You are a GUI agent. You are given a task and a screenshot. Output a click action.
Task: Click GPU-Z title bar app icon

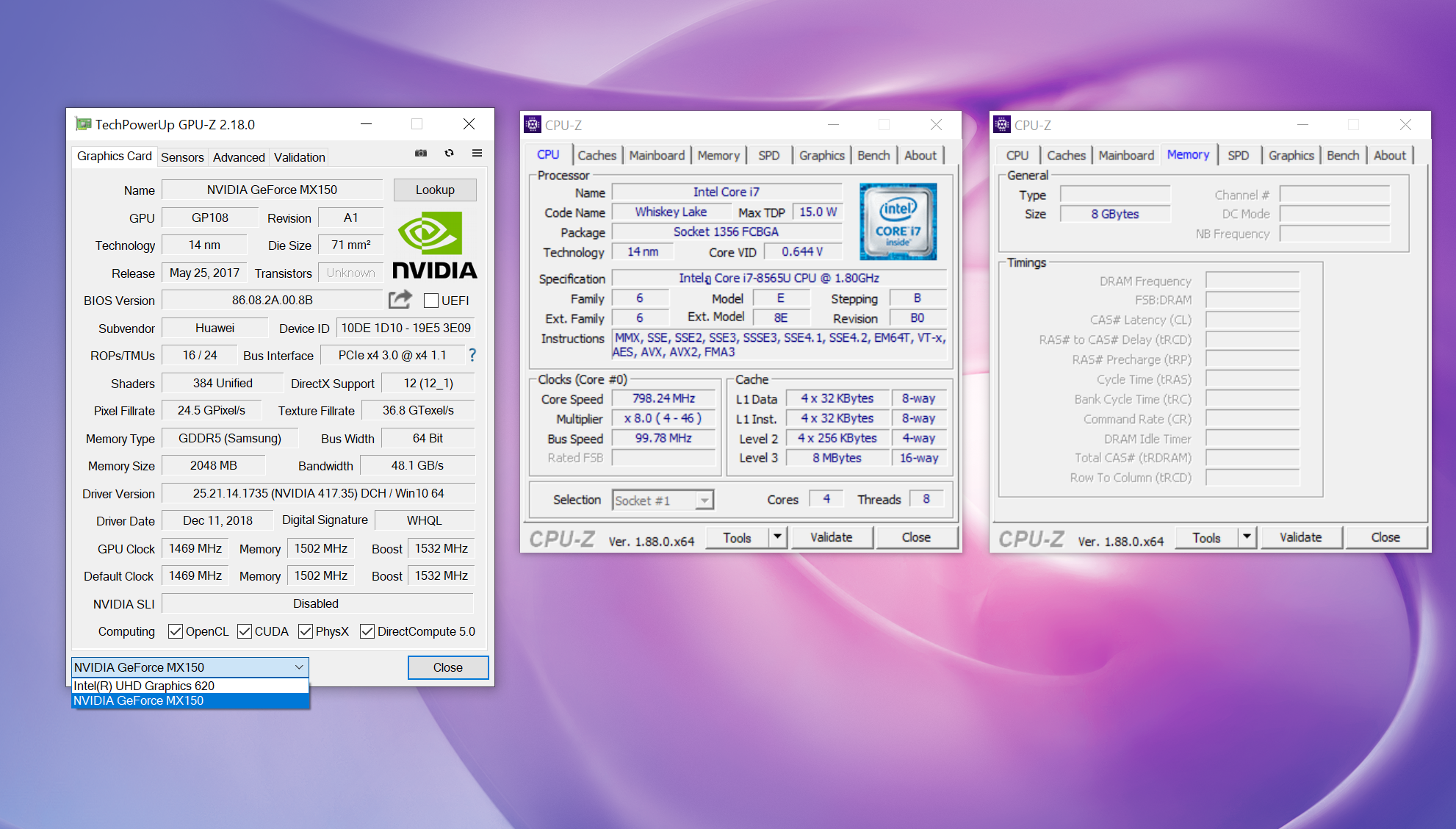click(84, 124)
